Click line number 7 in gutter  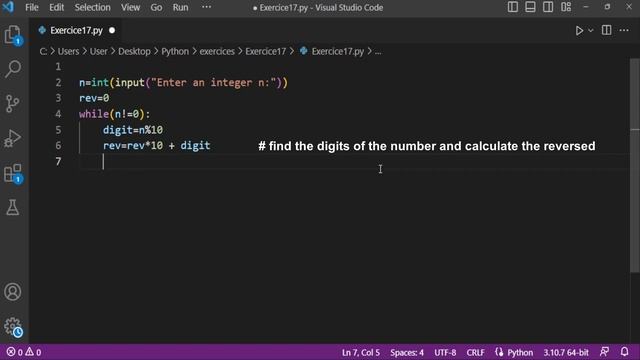[x=58, y=162]
